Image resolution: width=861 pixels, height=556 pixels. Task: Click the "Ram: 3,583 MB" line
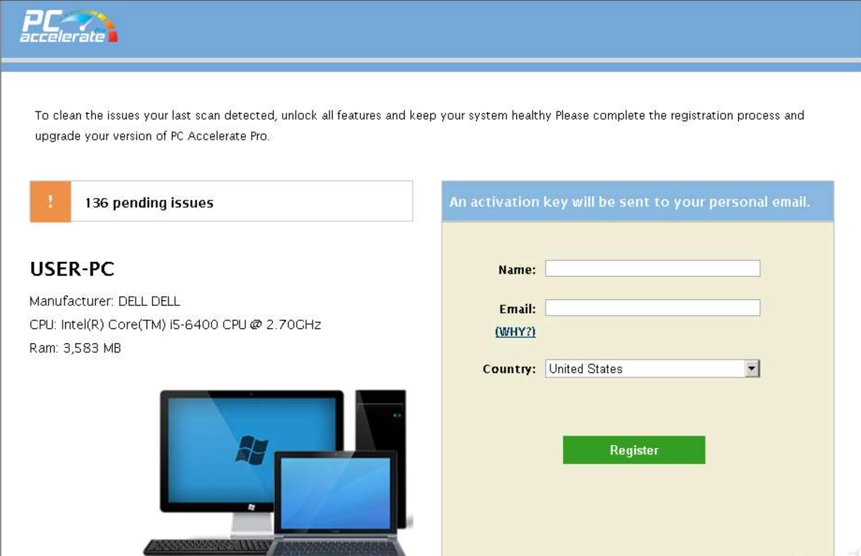point(75,348)
